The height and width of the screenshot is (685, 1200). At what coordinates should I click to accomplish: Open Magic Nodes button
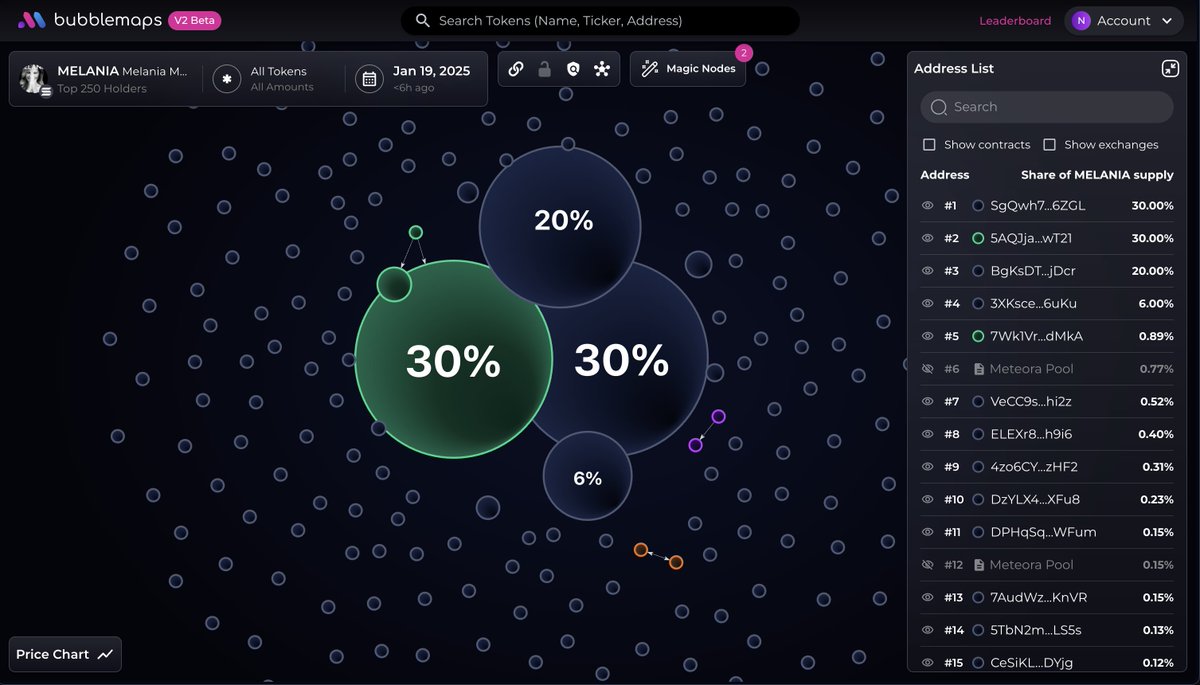[688, 69]
